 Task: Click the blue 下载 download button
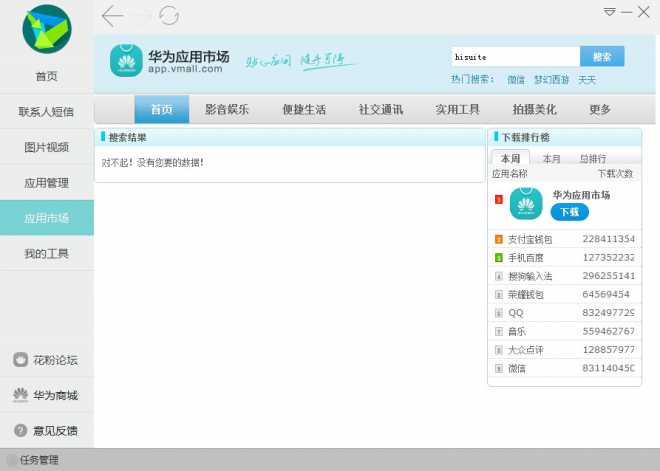pos(569,212)
